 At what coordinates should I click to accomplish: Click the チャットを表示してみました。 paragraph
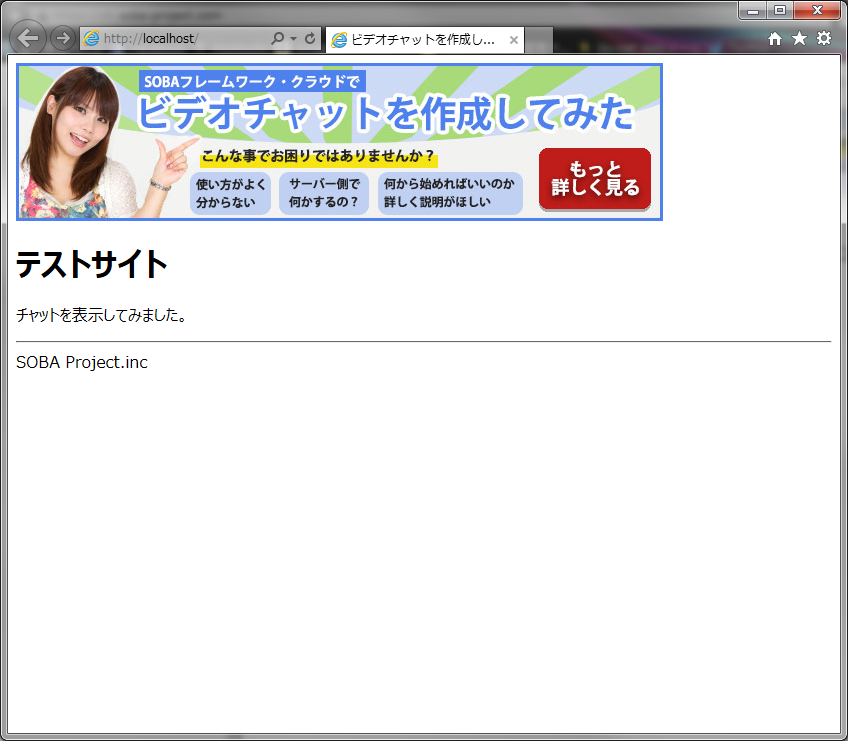coord(101,315)
